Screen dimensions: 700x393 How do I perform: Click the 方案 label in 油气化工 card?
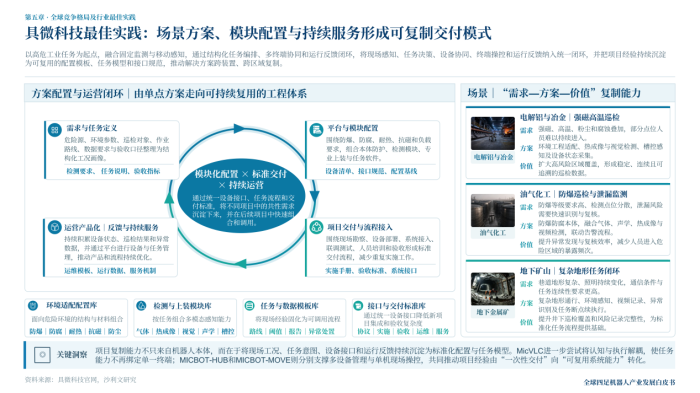click(x=526, y=226)
